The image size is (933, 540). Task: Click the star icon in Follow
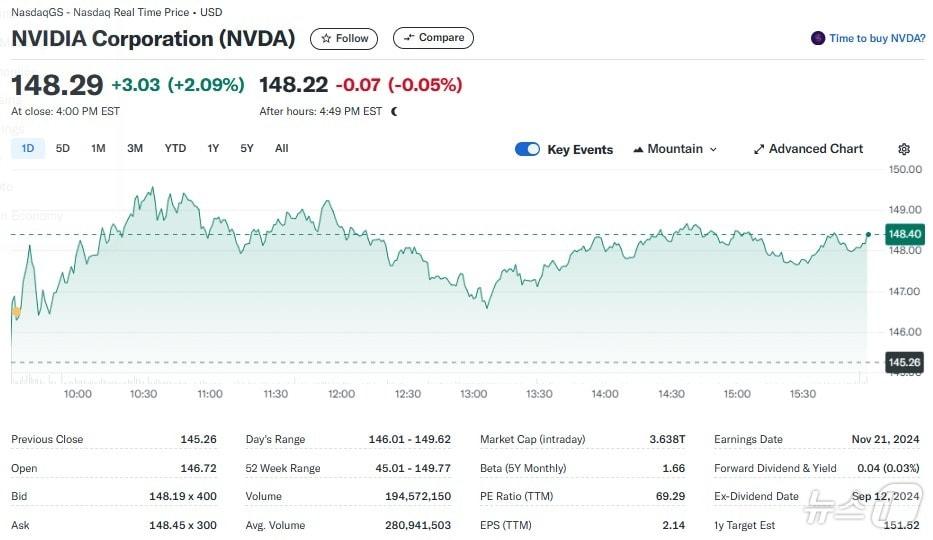click(326, 38)
